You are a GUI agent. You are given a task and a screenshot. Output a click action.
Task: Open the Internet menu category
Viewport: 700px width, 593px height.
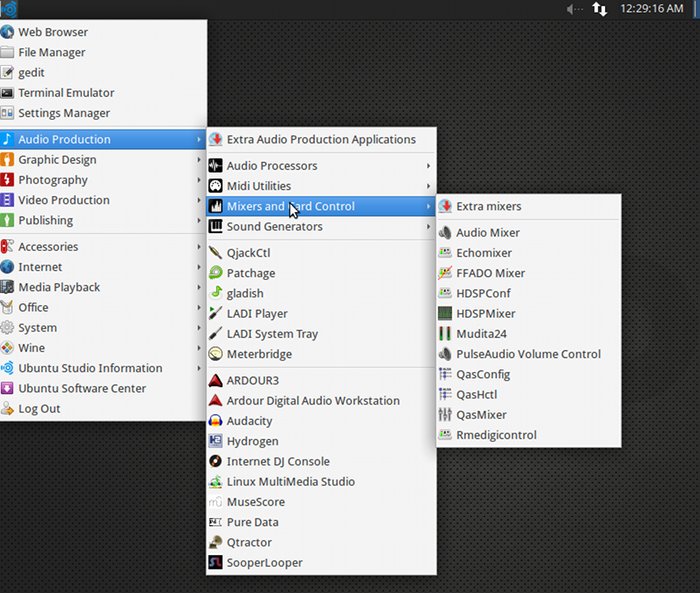click(103, 267)
